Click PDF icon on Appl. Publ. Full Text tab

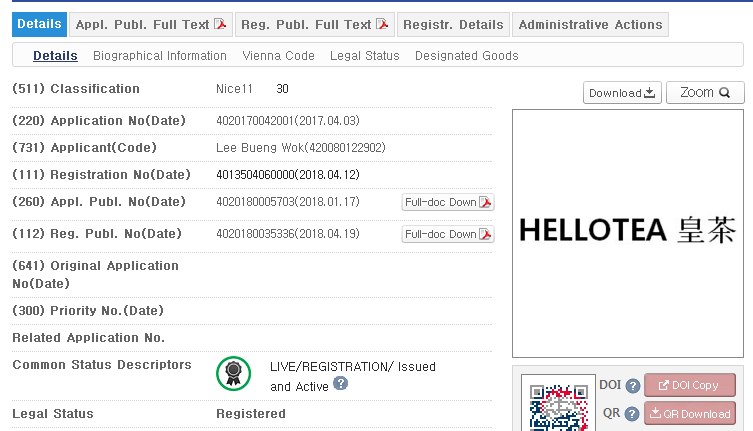point(220,24)
